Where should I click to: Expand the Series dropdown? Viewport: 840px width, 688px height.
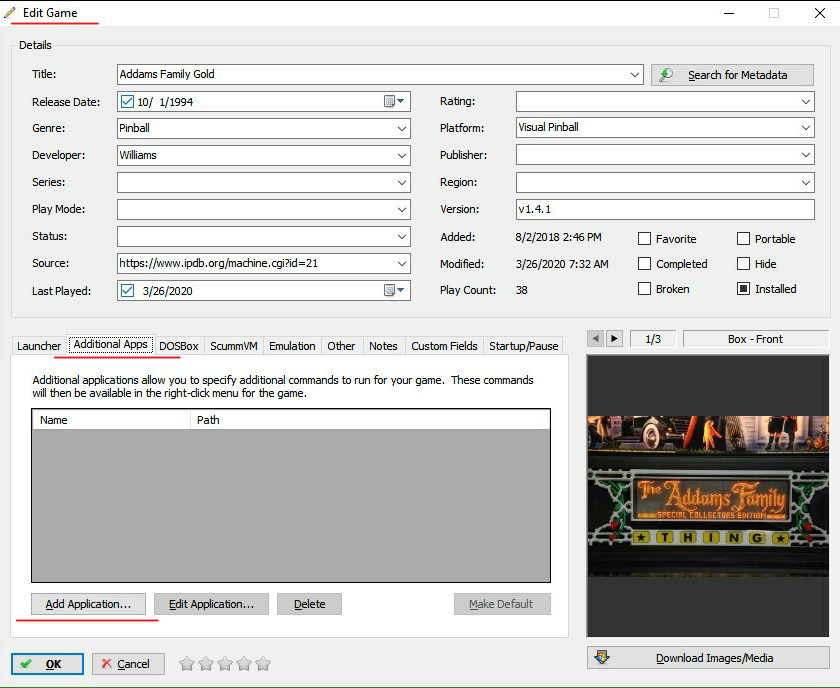click(x=402, y=183)
